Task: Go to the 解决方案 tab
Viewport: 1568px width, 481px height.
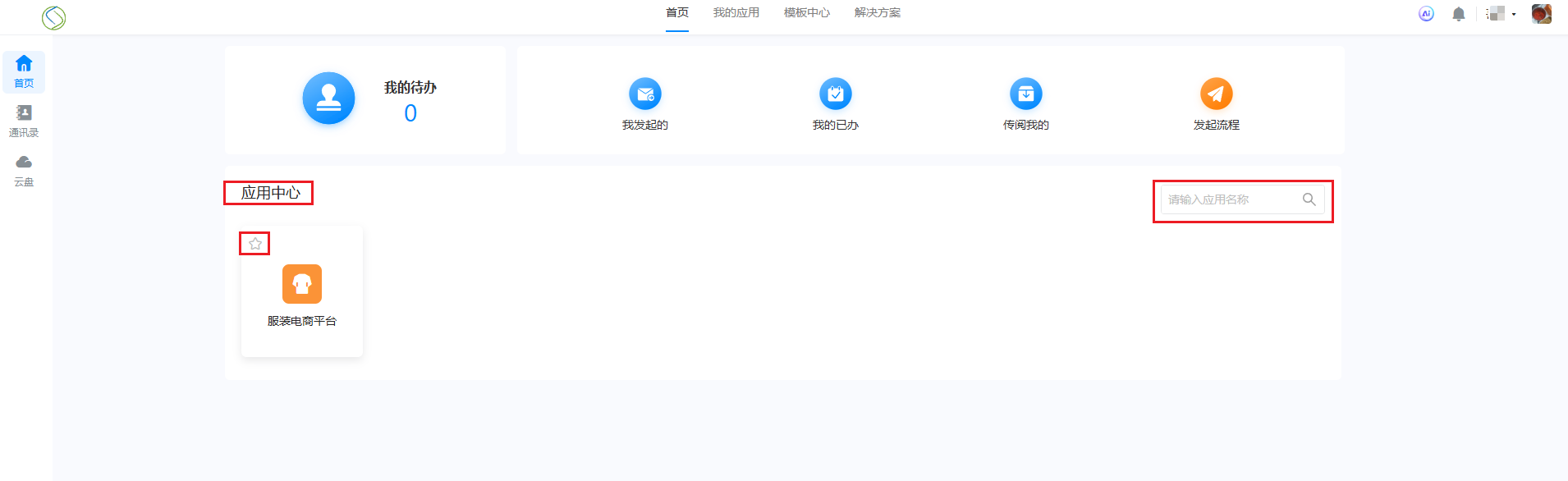Action: tap(877, 13)
